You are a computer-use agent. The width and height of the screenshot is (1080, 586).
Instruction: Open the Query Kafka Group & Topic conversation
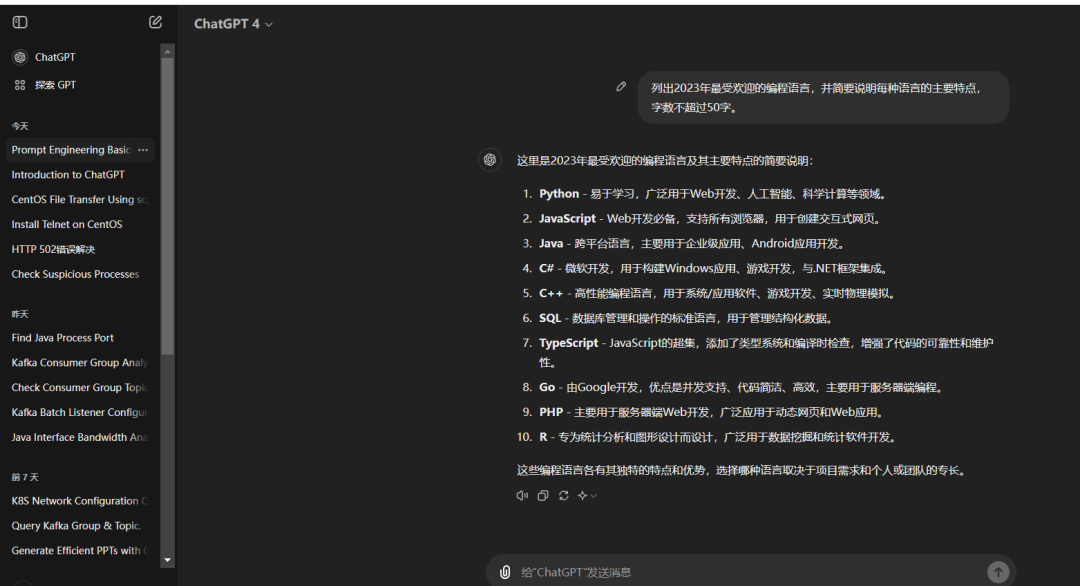pyautogui.click(x=76, y=525)
